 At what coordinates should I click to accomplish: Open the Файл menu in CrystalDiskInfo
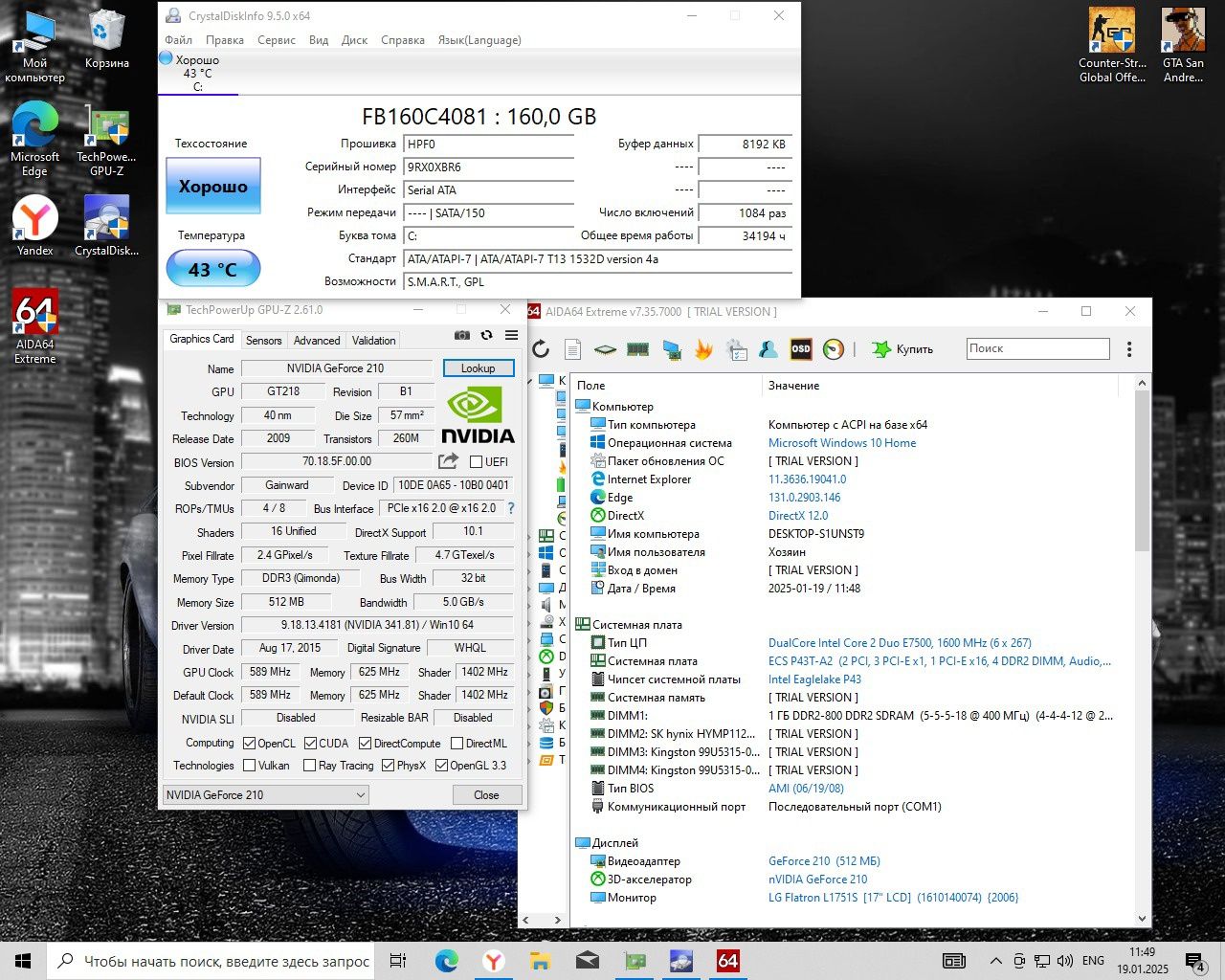coord(178,40)
